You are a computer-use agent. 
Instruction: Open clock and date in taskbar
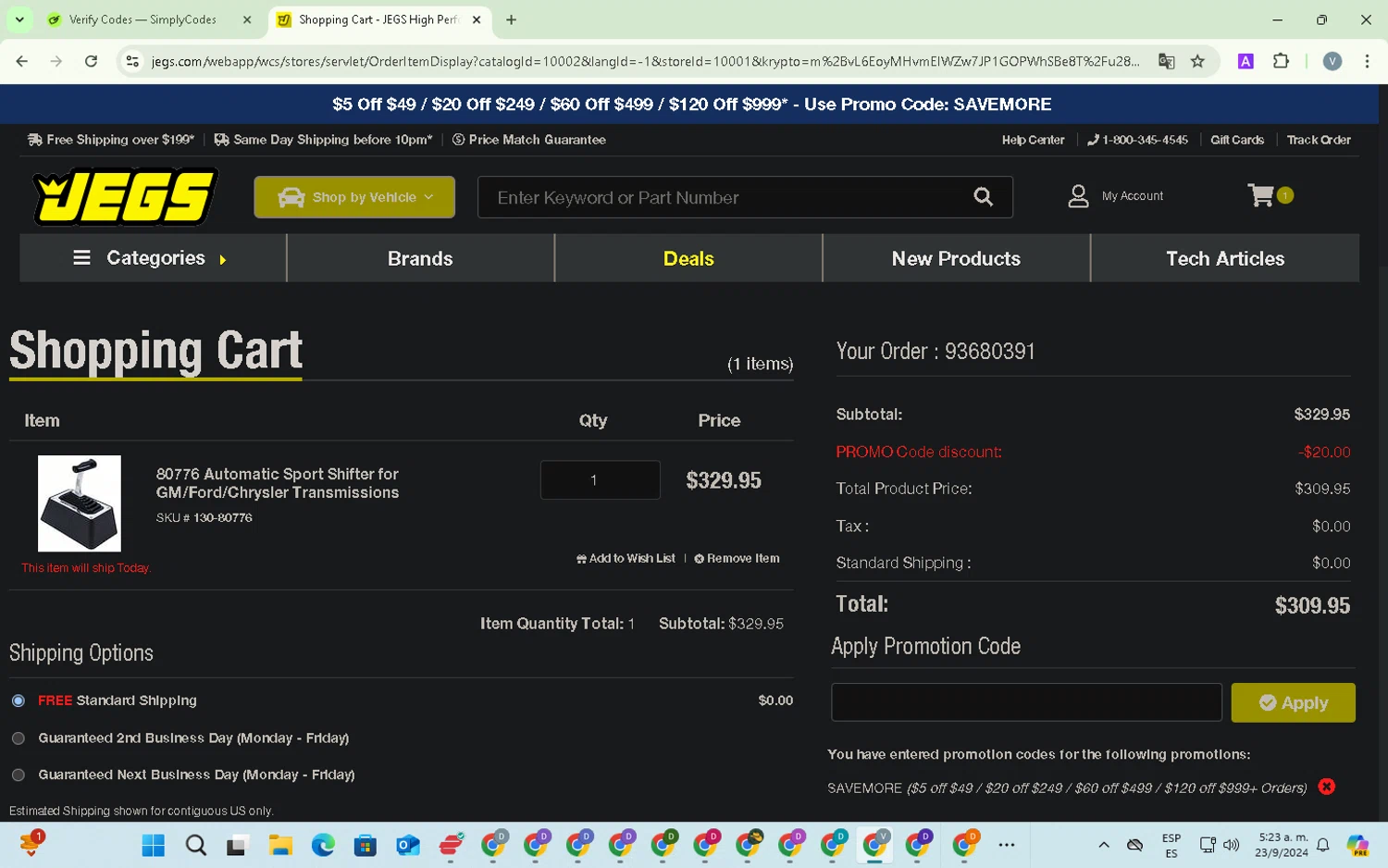tap(1282, 845)
